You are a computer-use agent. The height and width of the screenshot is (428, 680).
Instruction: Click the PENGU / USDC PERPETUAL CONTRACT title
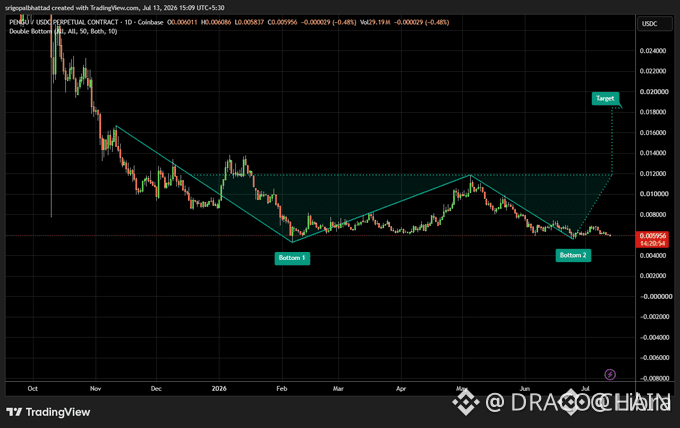click(64, 22)
